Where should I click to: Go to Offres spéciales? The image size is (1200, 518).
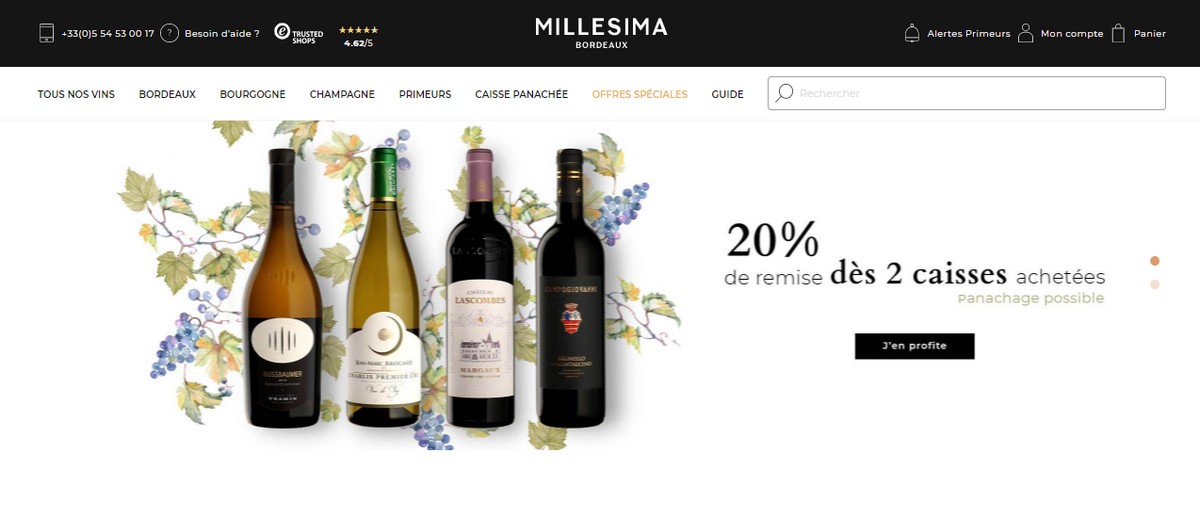640,94
